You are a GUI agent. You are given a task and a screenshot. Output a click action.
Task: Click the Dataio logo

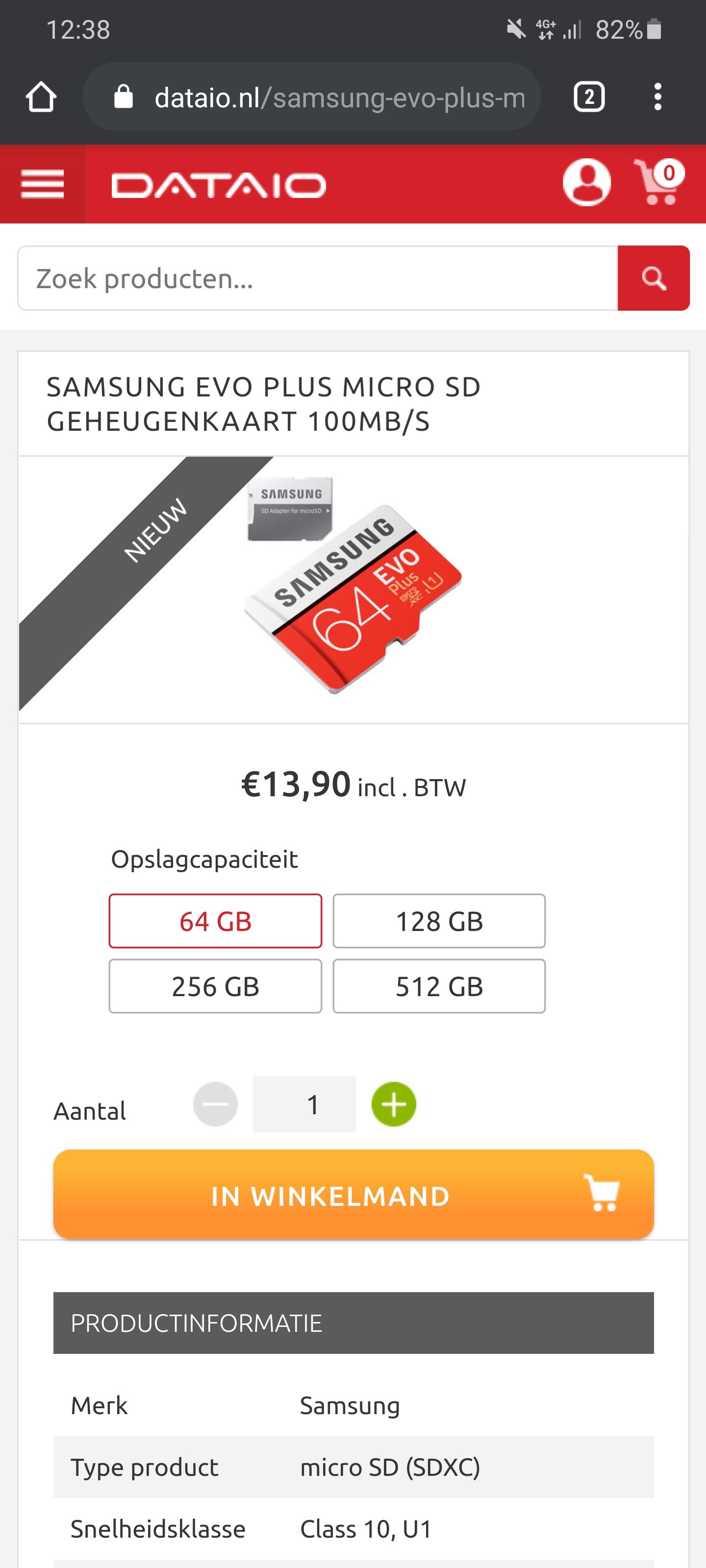point(218,185)
